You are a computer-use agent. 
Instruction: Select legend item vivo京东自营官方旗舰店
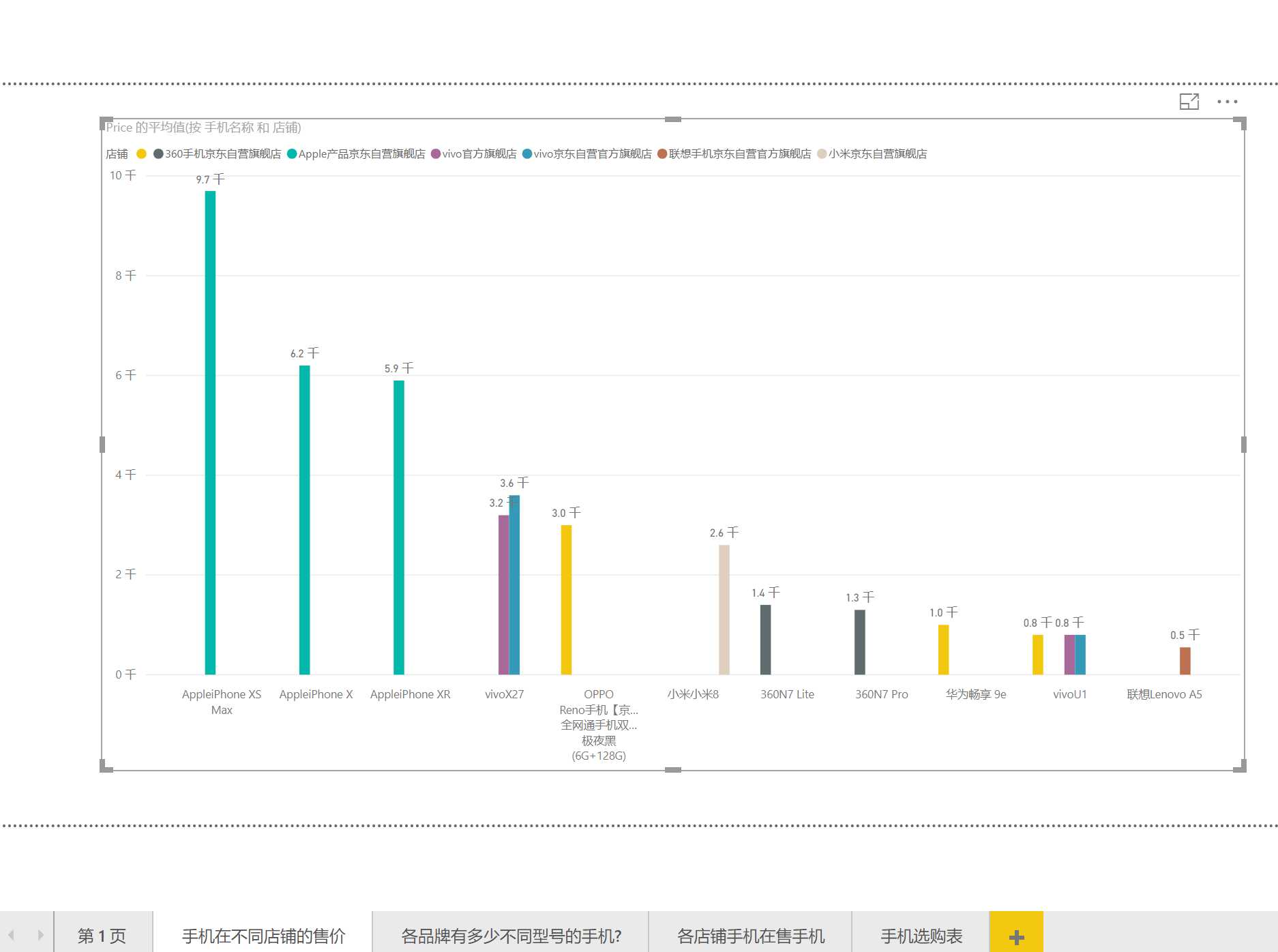[x=586, y=153]
